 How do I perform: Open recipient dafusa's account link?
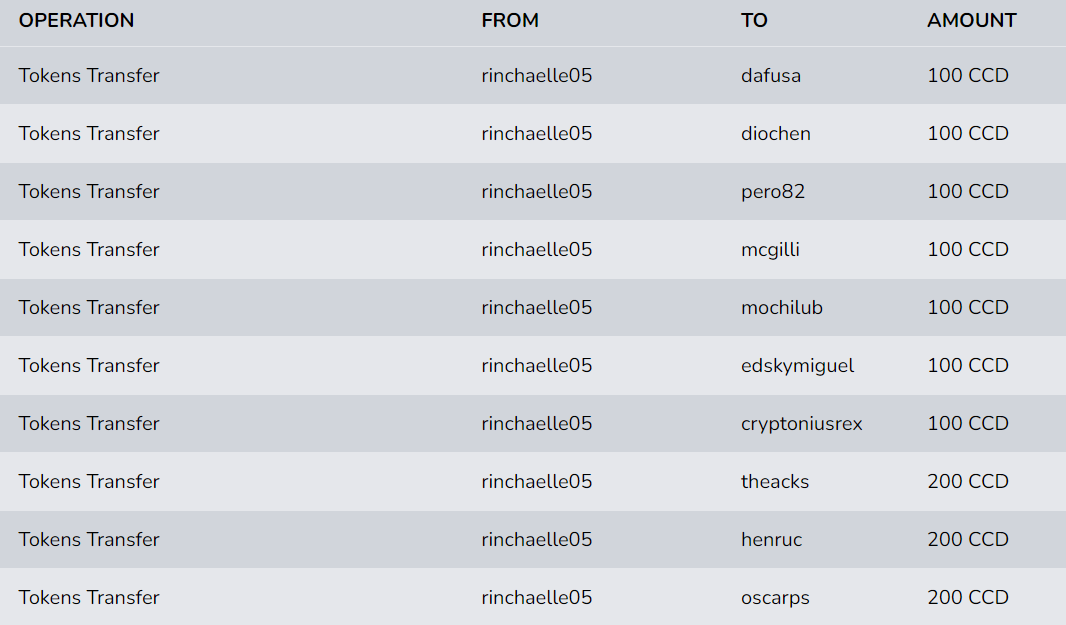771,75
